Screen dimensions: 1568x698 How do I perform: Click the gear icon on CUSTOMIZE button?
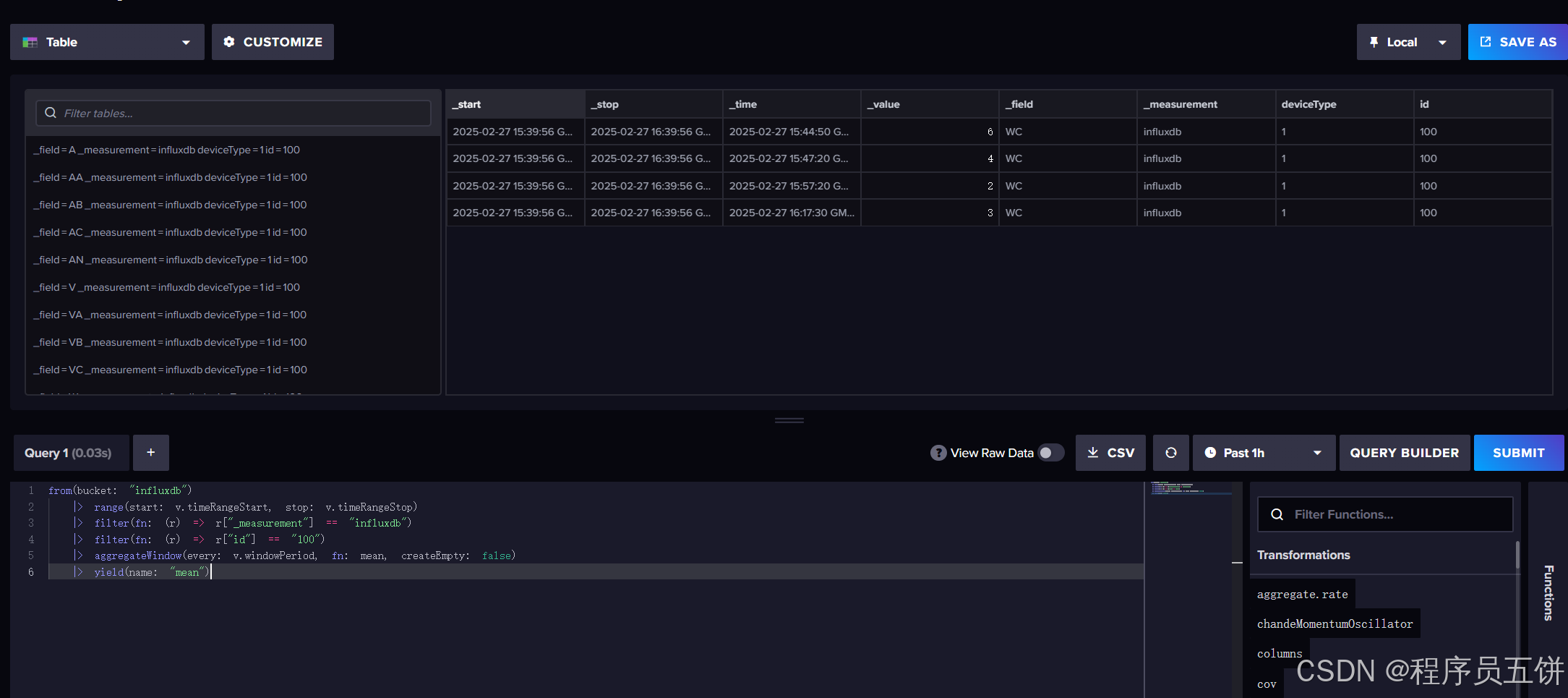tap(229, 42)
